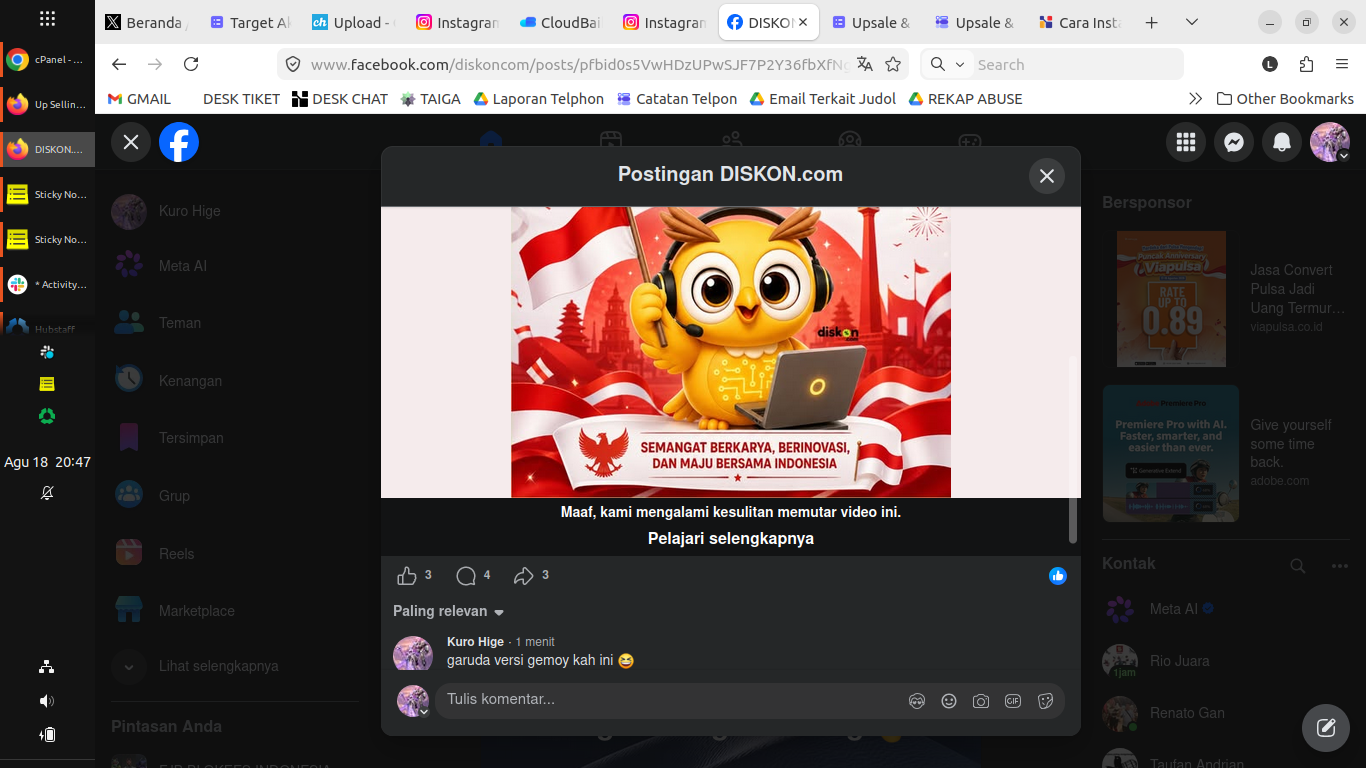Toggle the muted notifications bell in the panel
The height and width of the screenshot is (768, 1366).
tap(47, 493)
